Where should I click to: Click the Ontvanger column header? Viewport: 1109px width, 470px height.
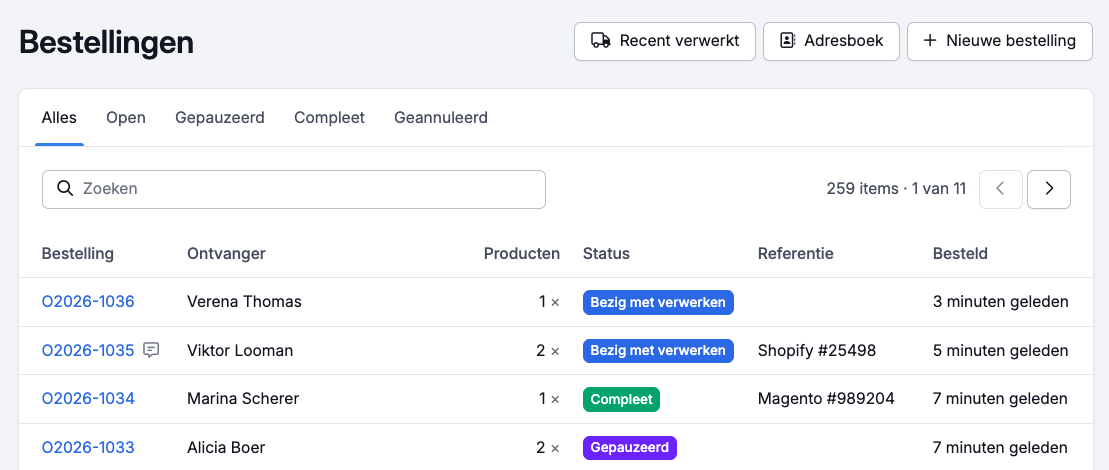[x=226, y=253]
